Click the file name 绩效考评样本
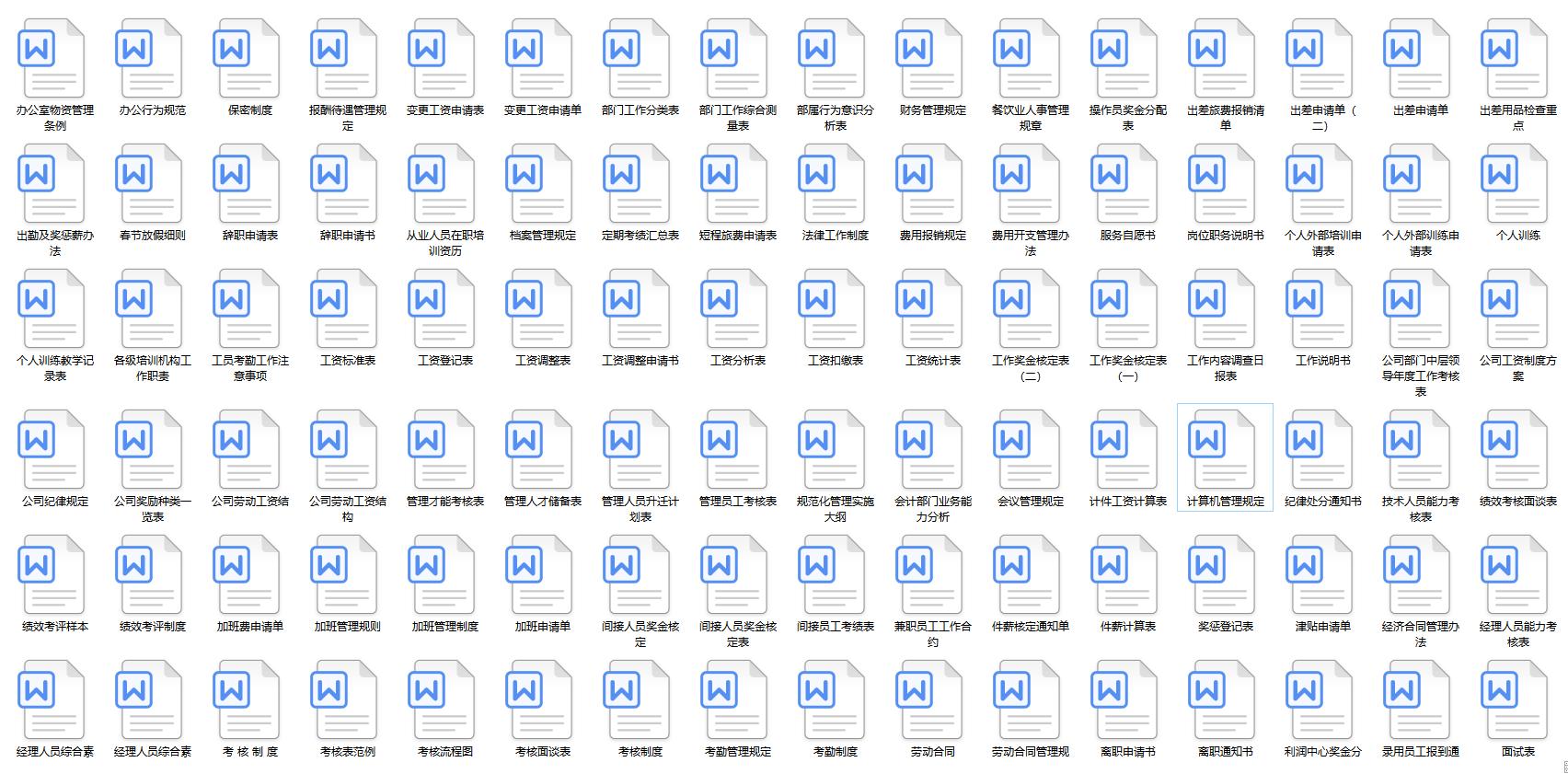 pos(55,627)
